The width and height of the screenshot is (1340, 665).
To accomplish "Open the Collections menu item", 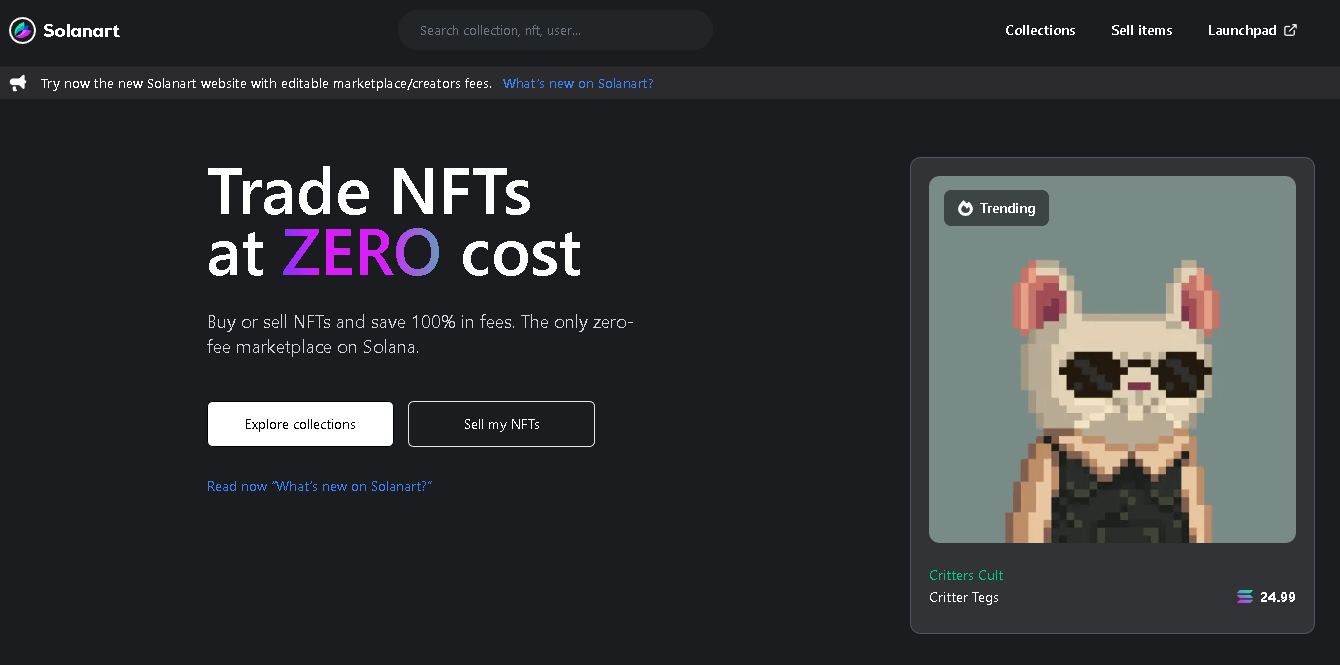I will pyautogui.click(x=1040, y=30).
